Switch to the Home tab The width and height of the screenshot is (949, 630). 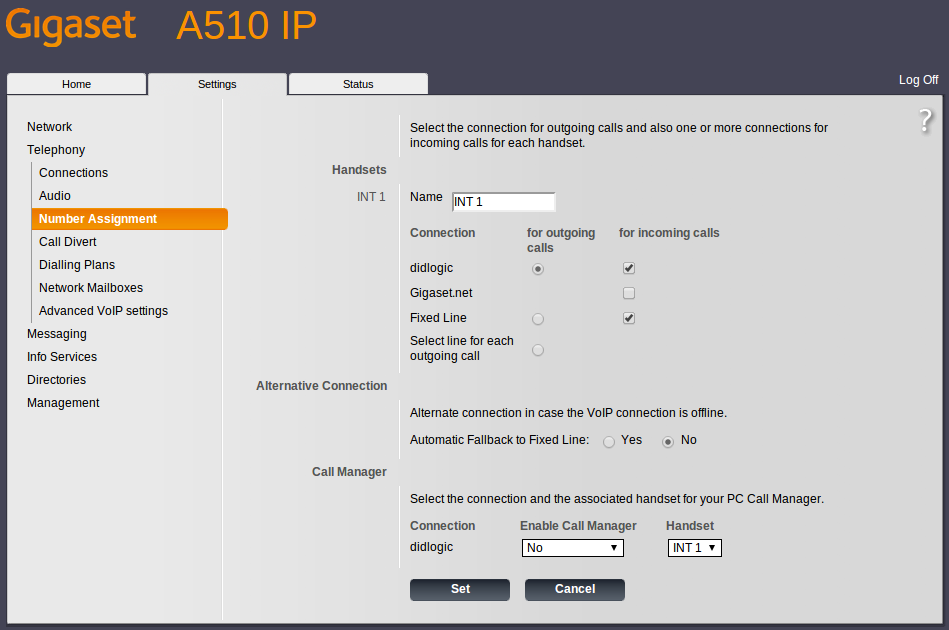77,84
